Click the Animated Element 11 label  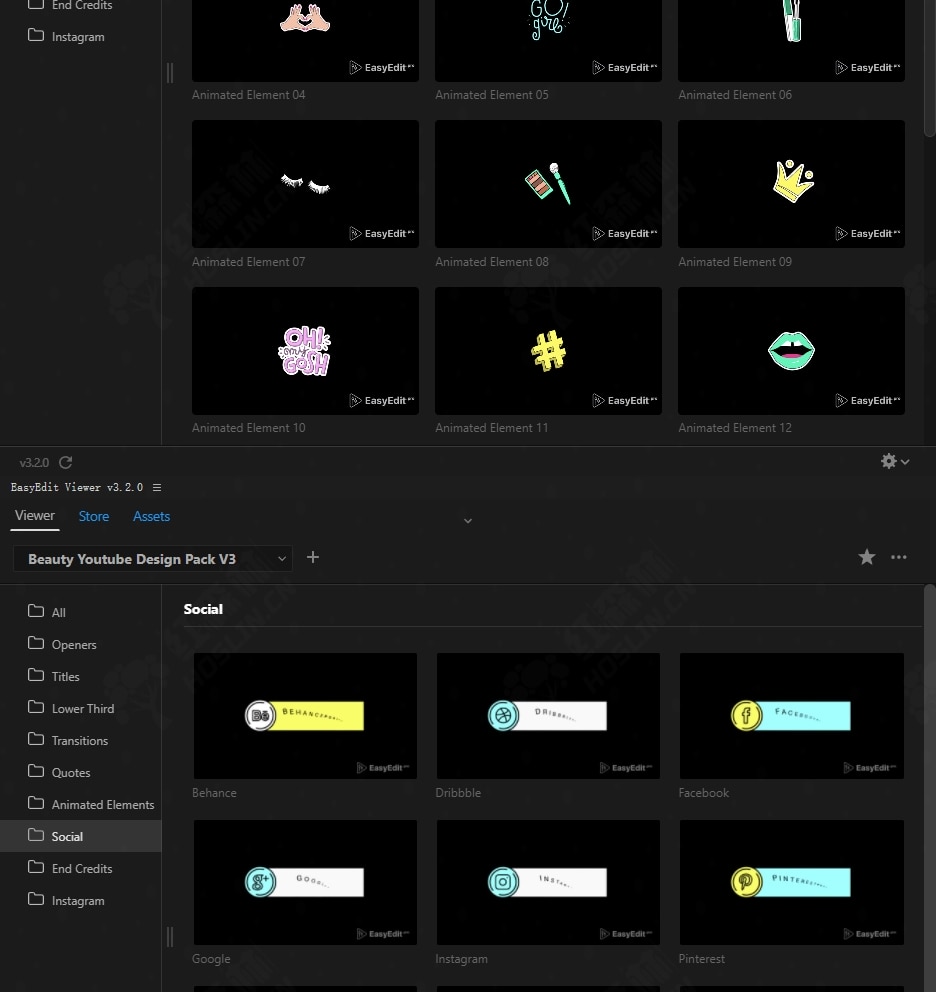click(492, 428)
